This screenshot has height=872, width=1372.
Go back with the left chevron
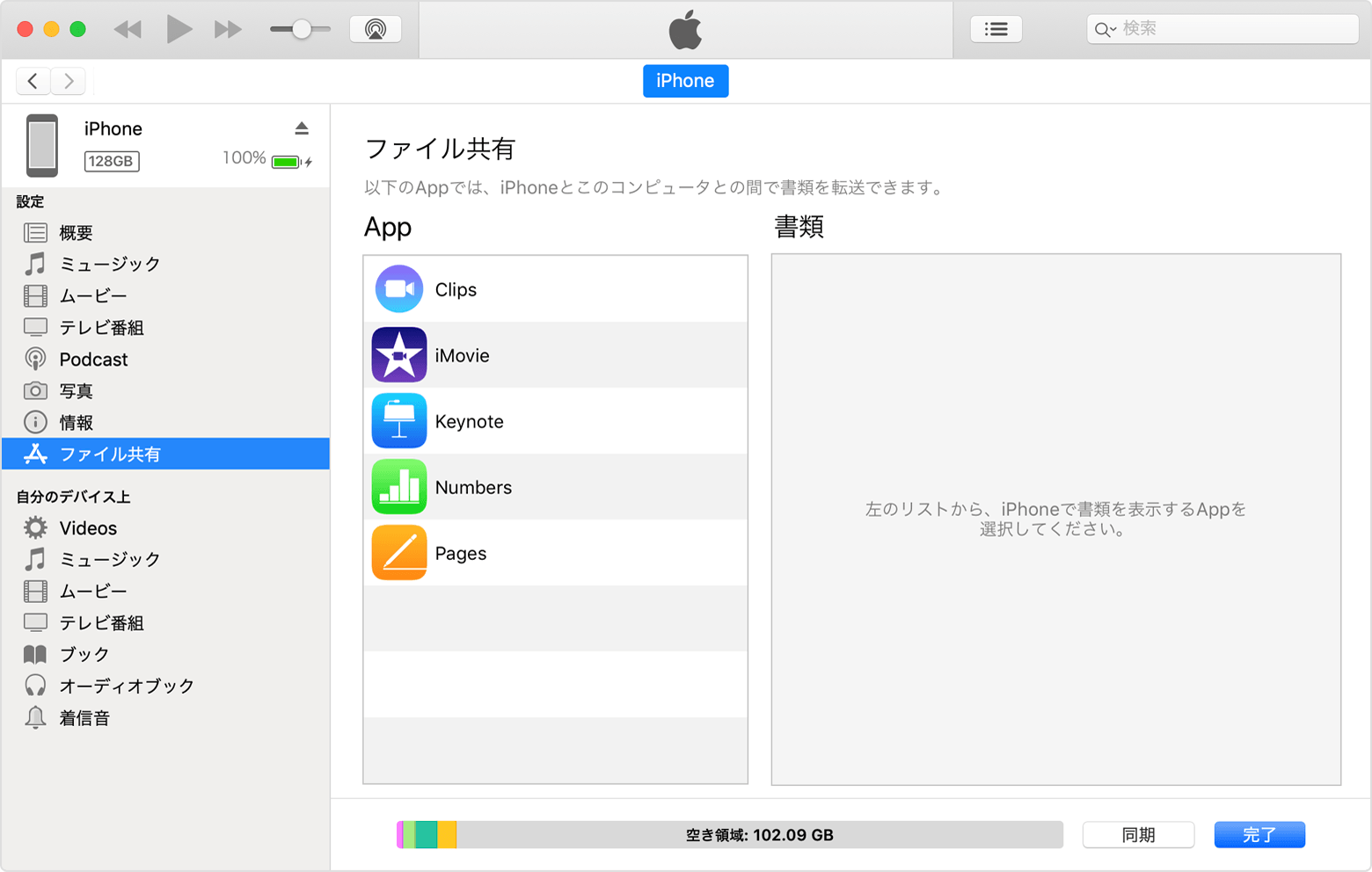(x=33, y=81)
